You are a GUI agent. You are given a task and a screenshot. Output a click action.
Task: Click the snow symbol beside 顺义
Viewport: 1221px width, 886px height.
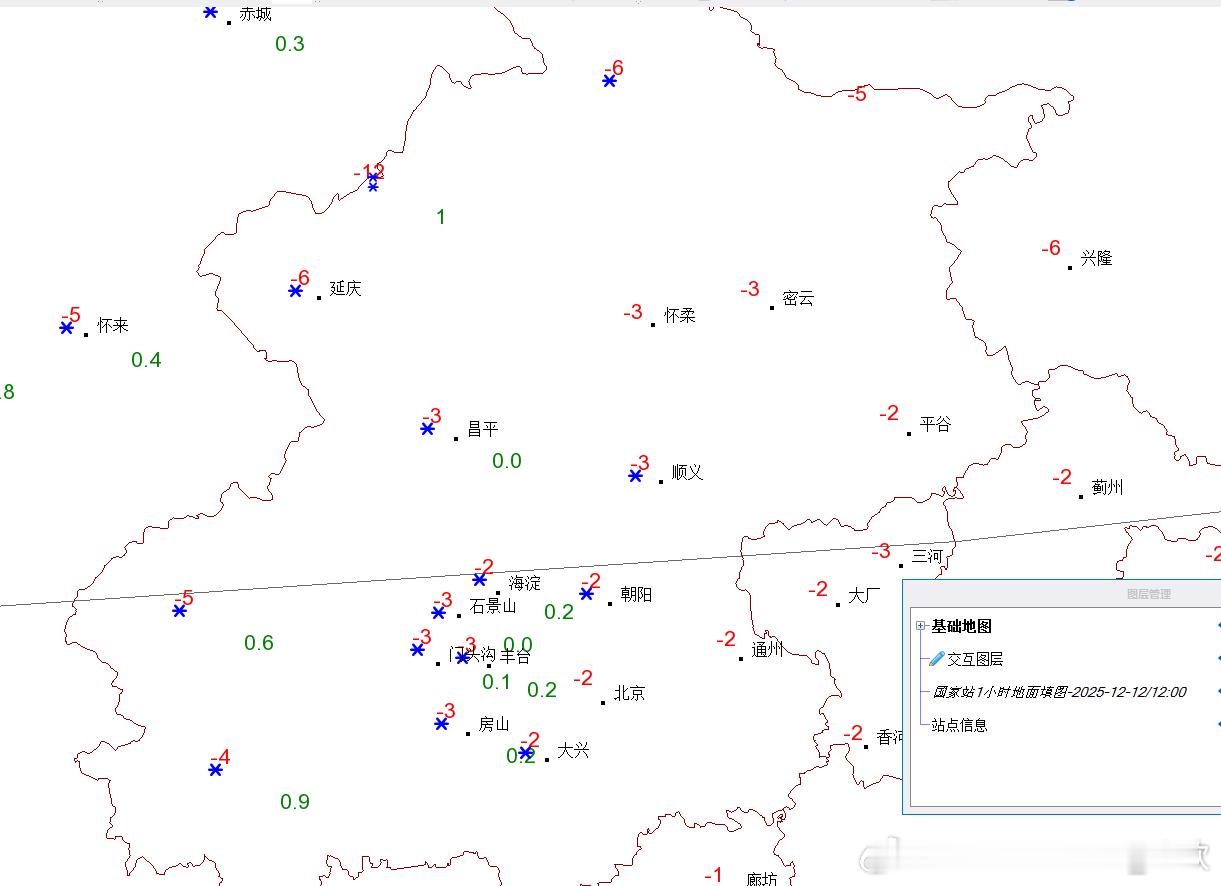pyautogui.click(x=635, y=476)
